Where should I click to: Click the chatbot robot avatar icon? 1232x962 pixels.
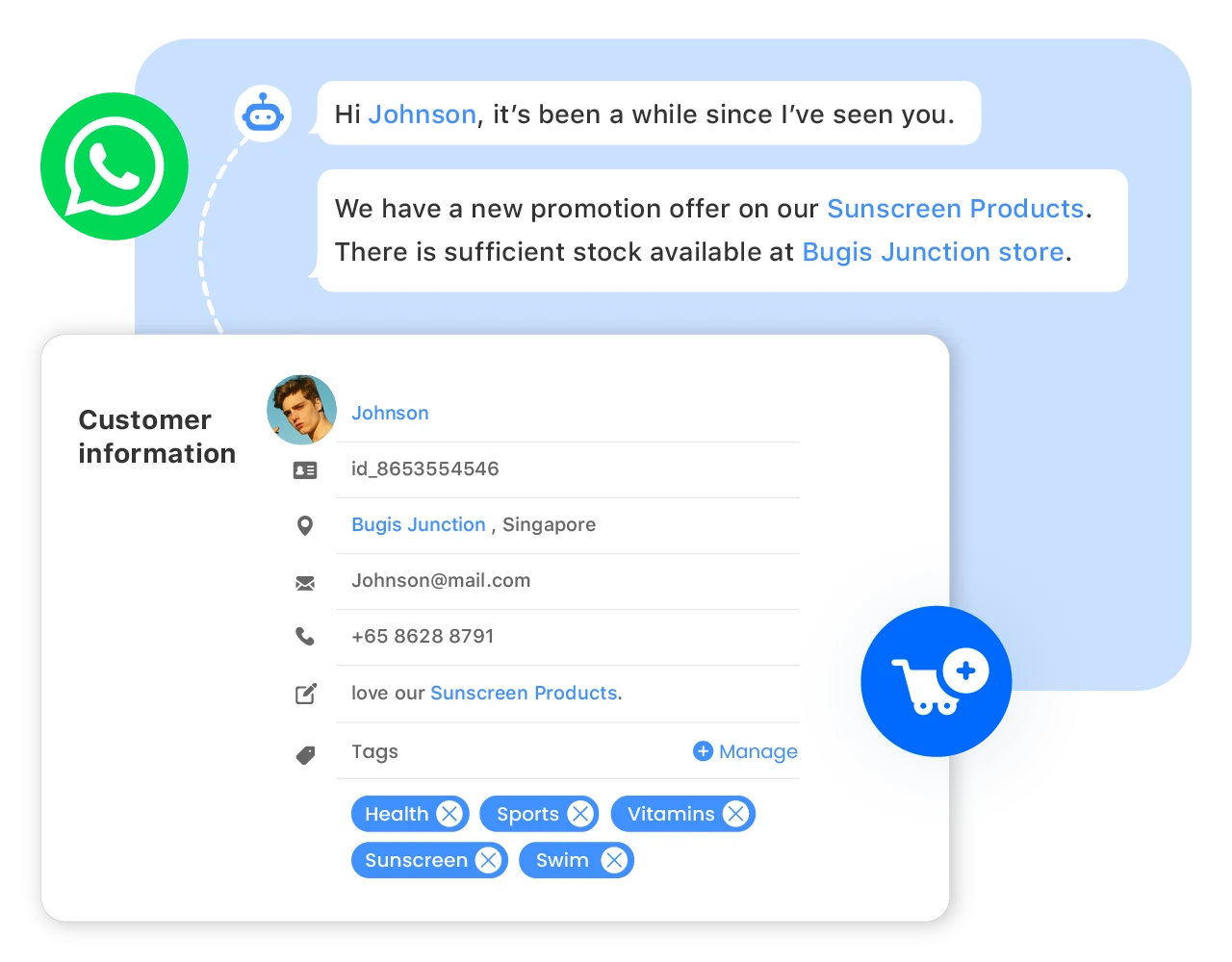pyautogui.click(x=263, y=114)
